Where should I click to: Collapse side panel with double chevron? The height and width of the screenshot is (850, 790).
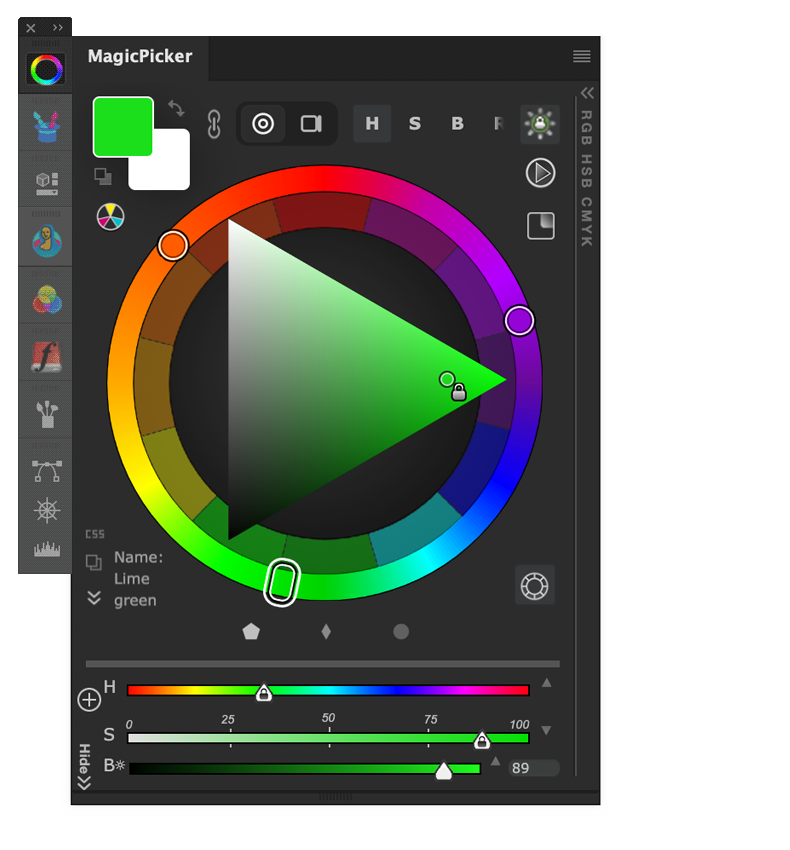tap(587, 93)
